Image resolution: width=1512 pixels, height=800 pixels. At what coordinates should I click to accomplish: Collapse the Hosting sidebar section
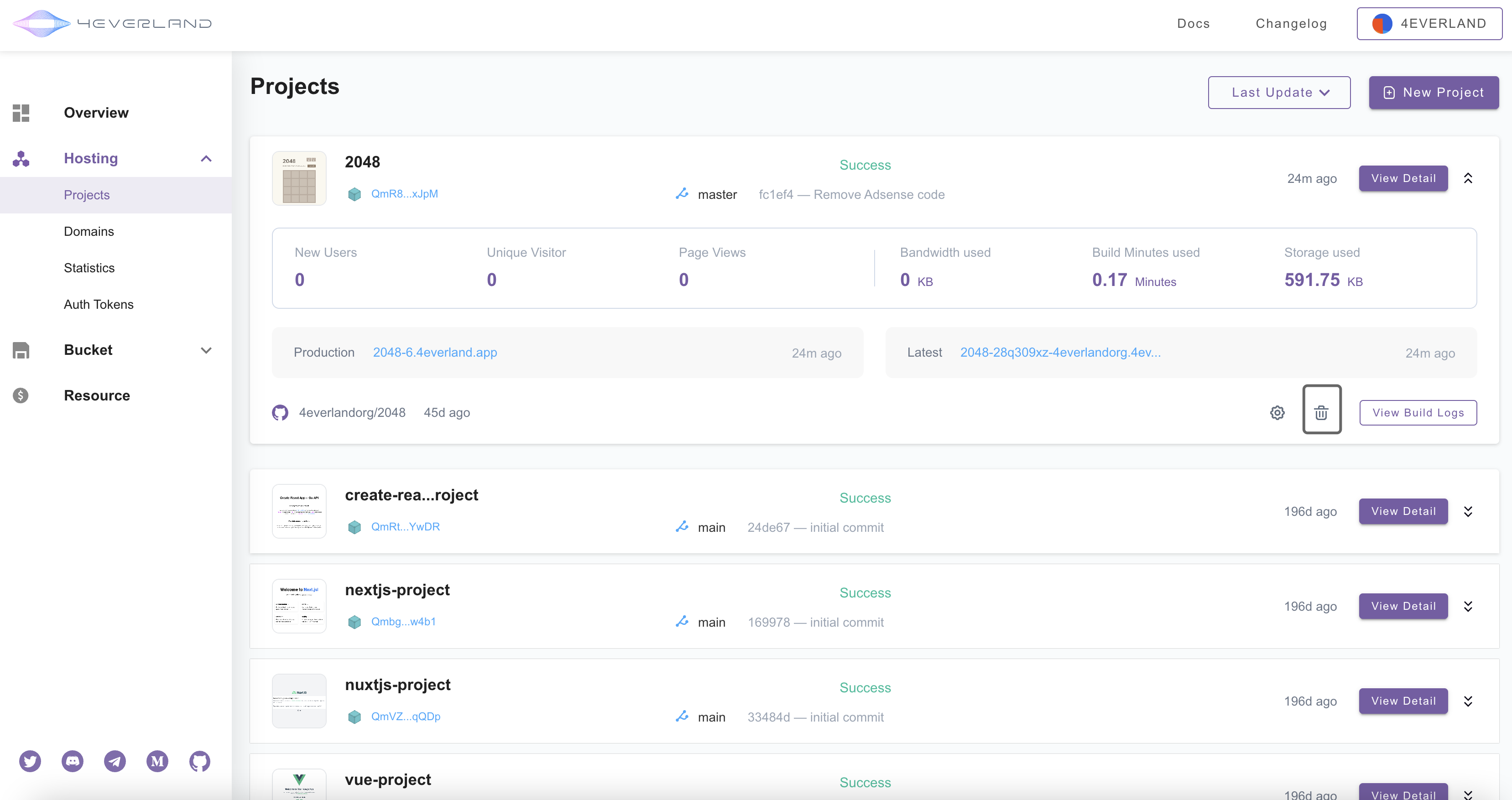(x=206, y=158)
